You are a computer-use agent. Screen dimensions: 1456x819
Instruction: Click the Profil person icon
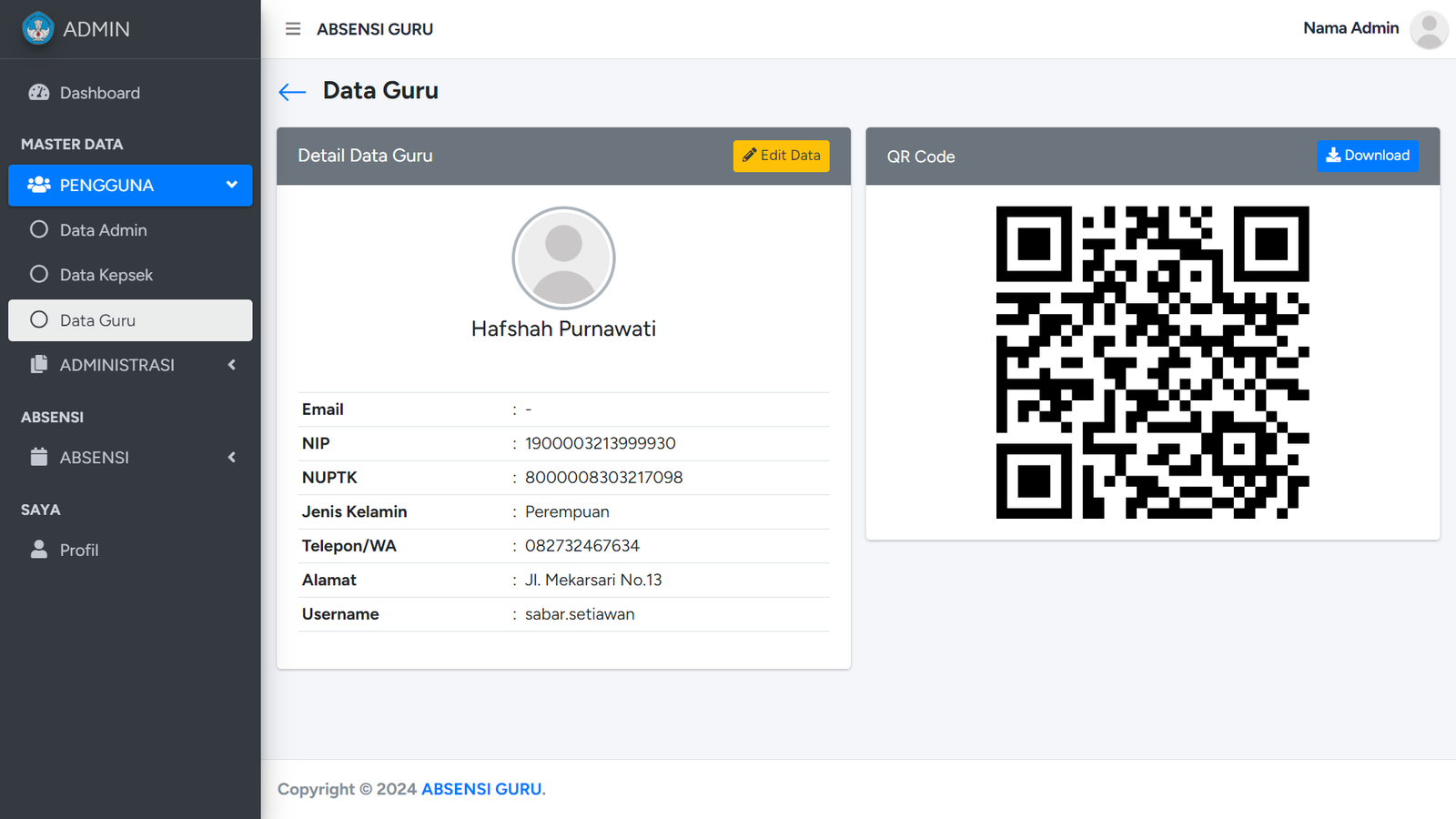click(x=39, y=550)
